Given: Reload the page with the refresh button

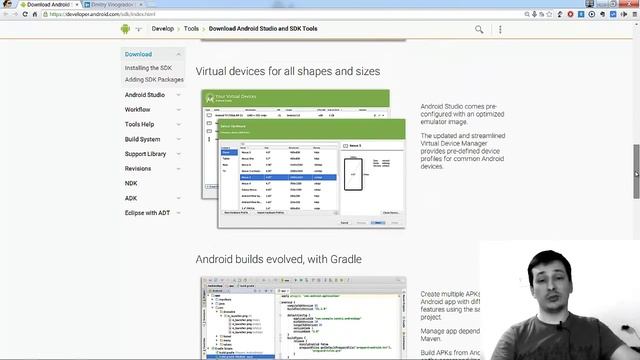Looking at the screenshot, I should tap(25, 14).
